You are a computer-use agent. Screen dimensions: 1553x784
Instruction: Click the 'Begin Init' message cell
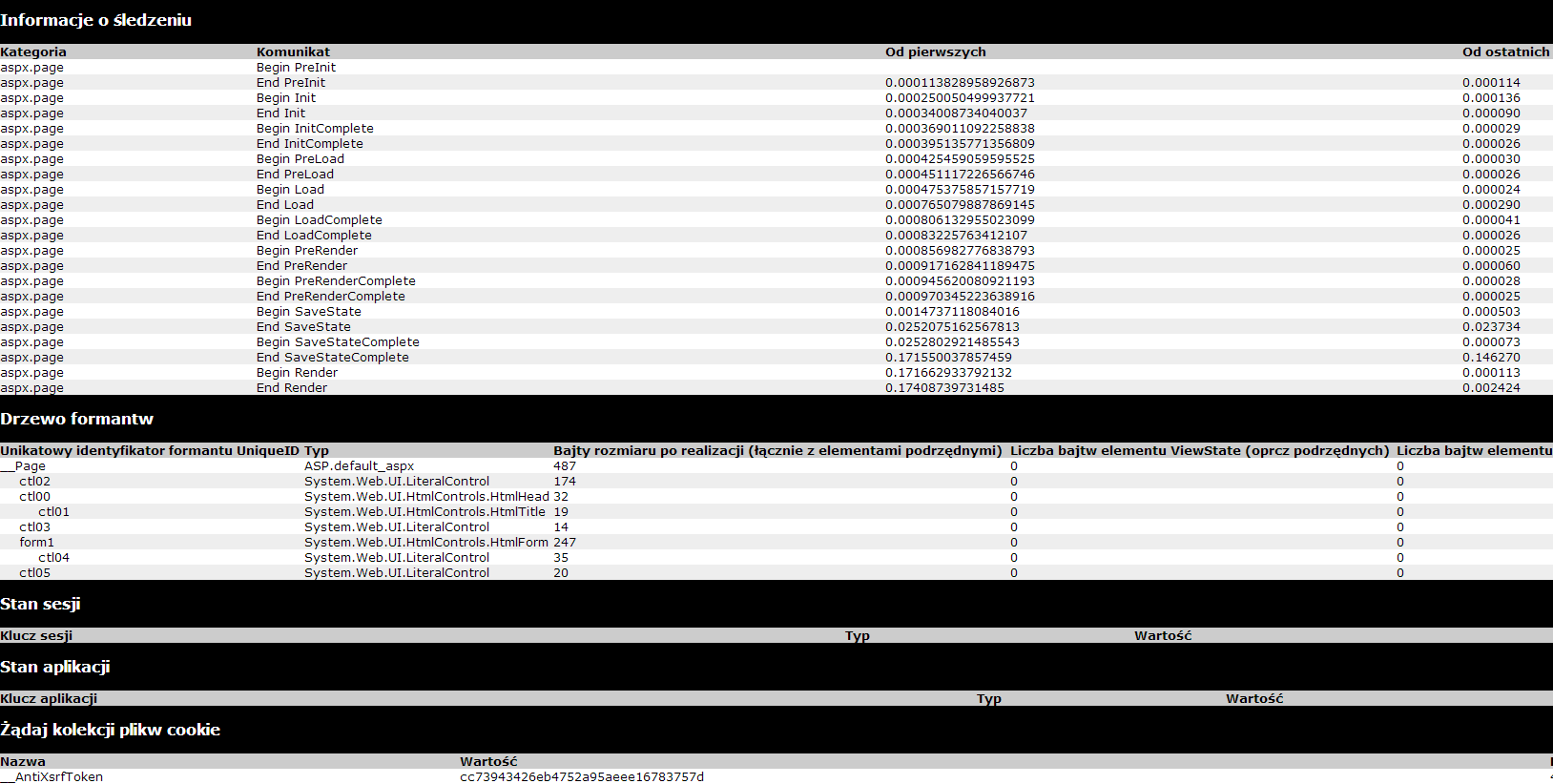coord(286,98)
